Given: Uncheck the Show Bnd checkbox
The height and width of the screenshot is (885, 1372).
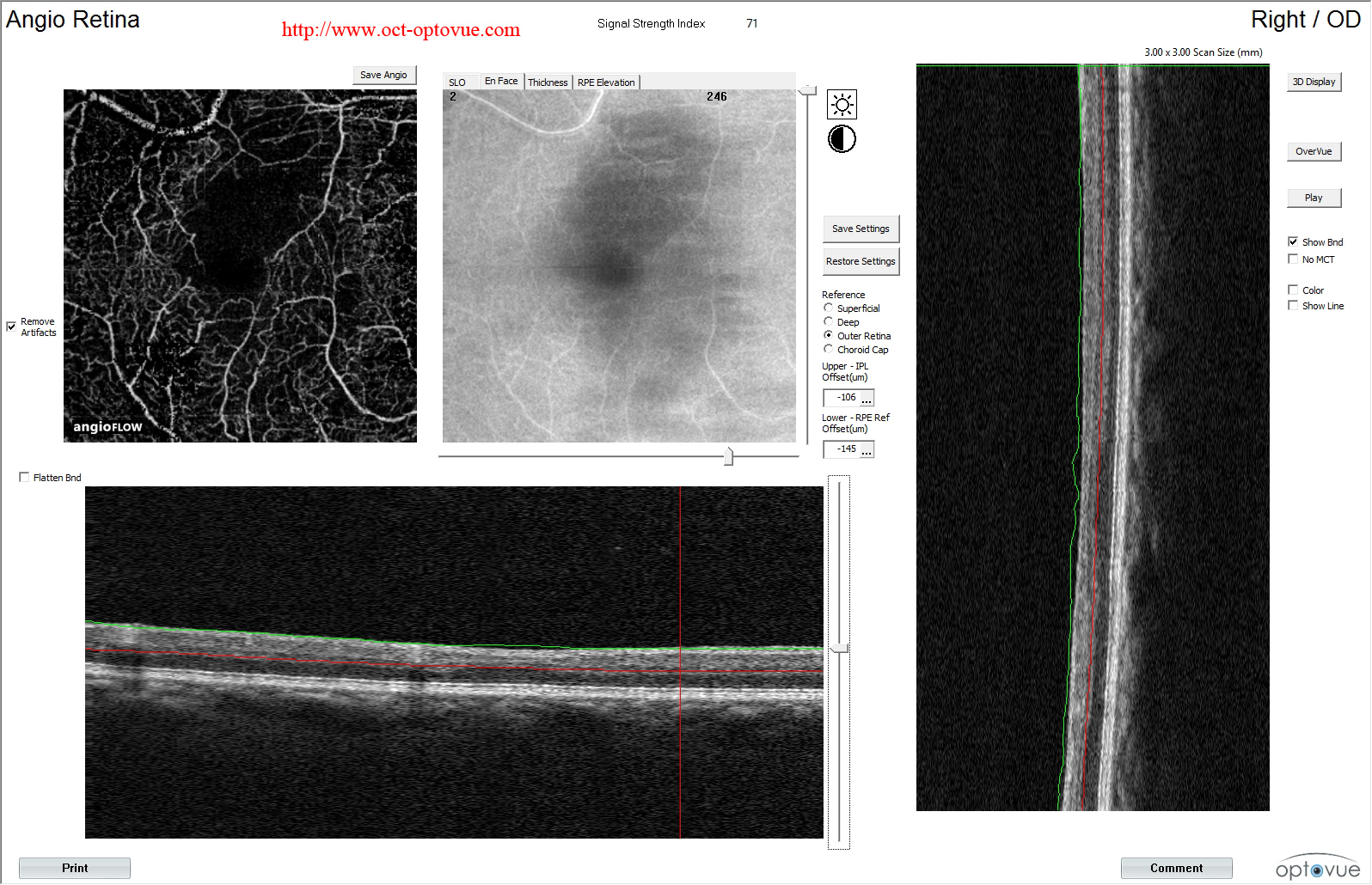Looking at the screenshot, I should (1293, 242).
